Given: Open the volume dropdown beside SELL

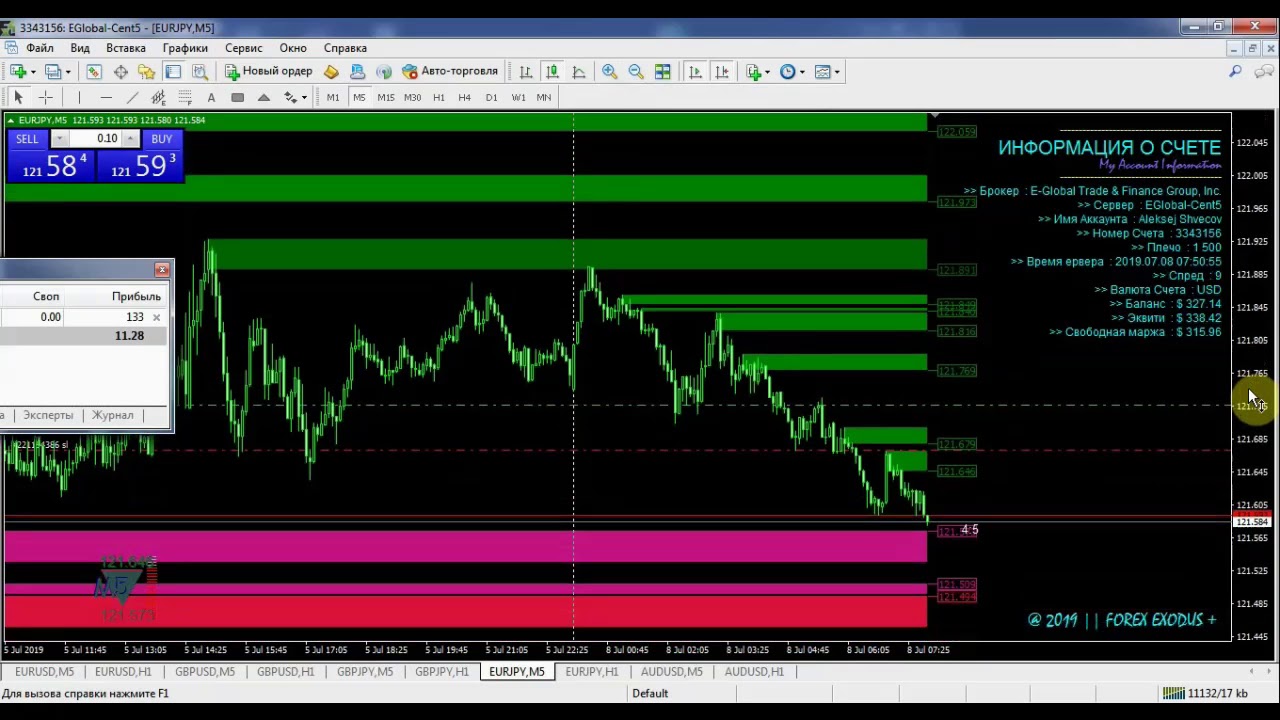Looking at the screenshot, I should [x=59, y=139].
